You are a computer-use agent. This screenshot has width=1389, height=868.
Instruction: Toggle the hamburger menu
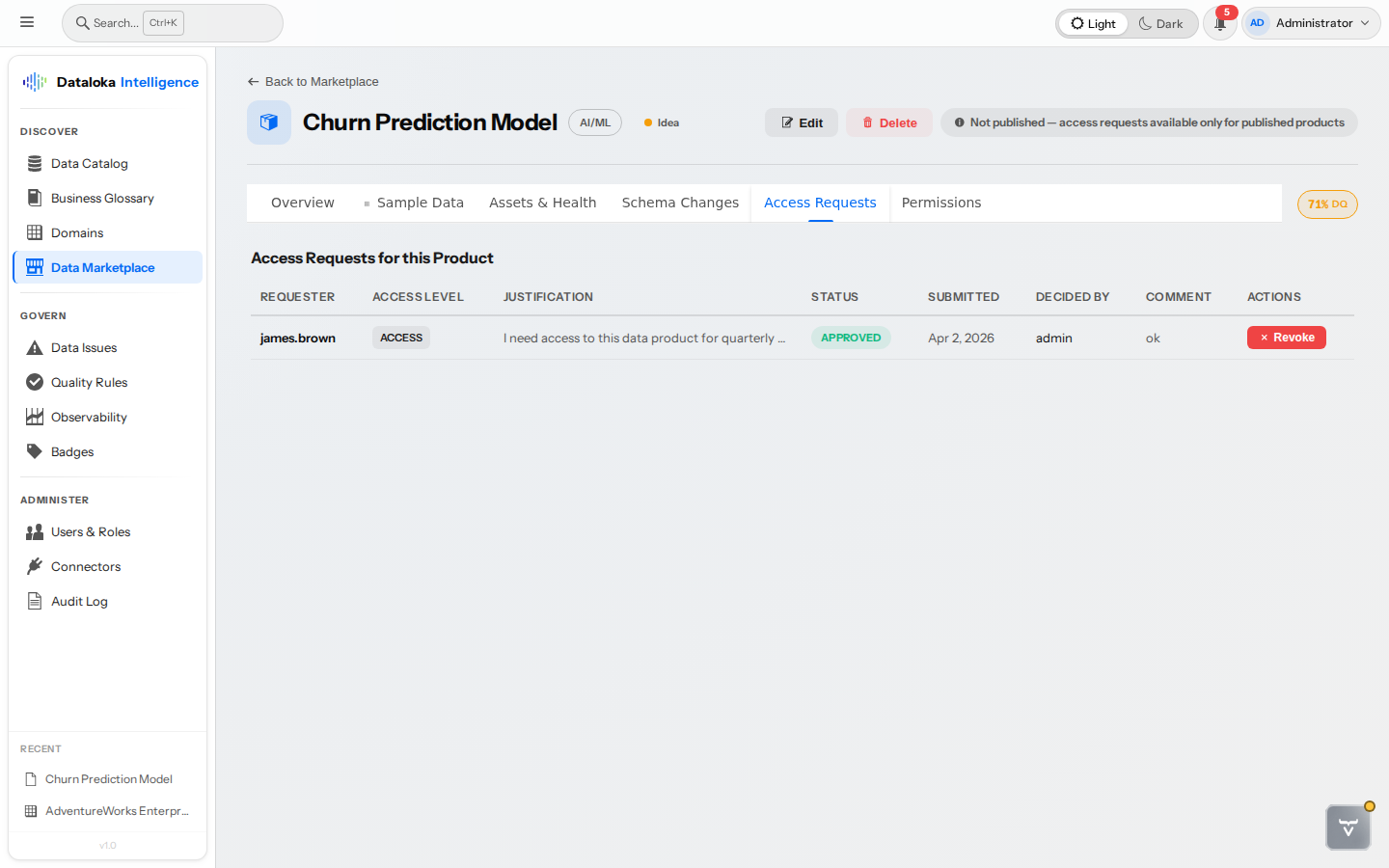pos(27,21)
